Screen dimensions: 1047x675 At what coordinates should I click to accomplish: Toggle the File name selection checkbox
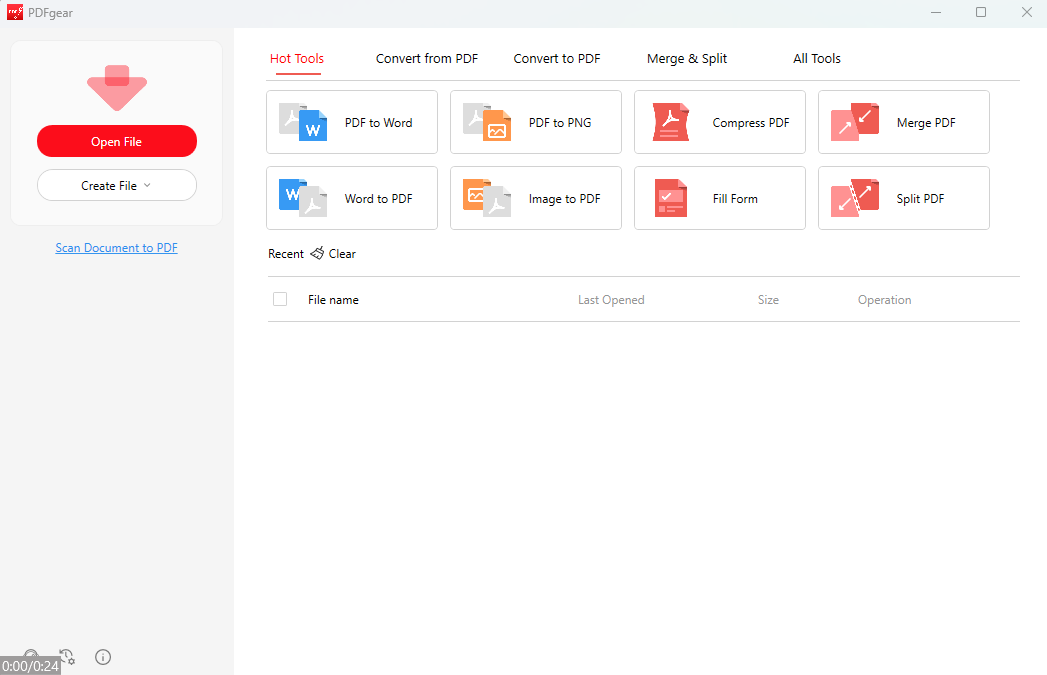pyautogui.click(x=280, y=299)
